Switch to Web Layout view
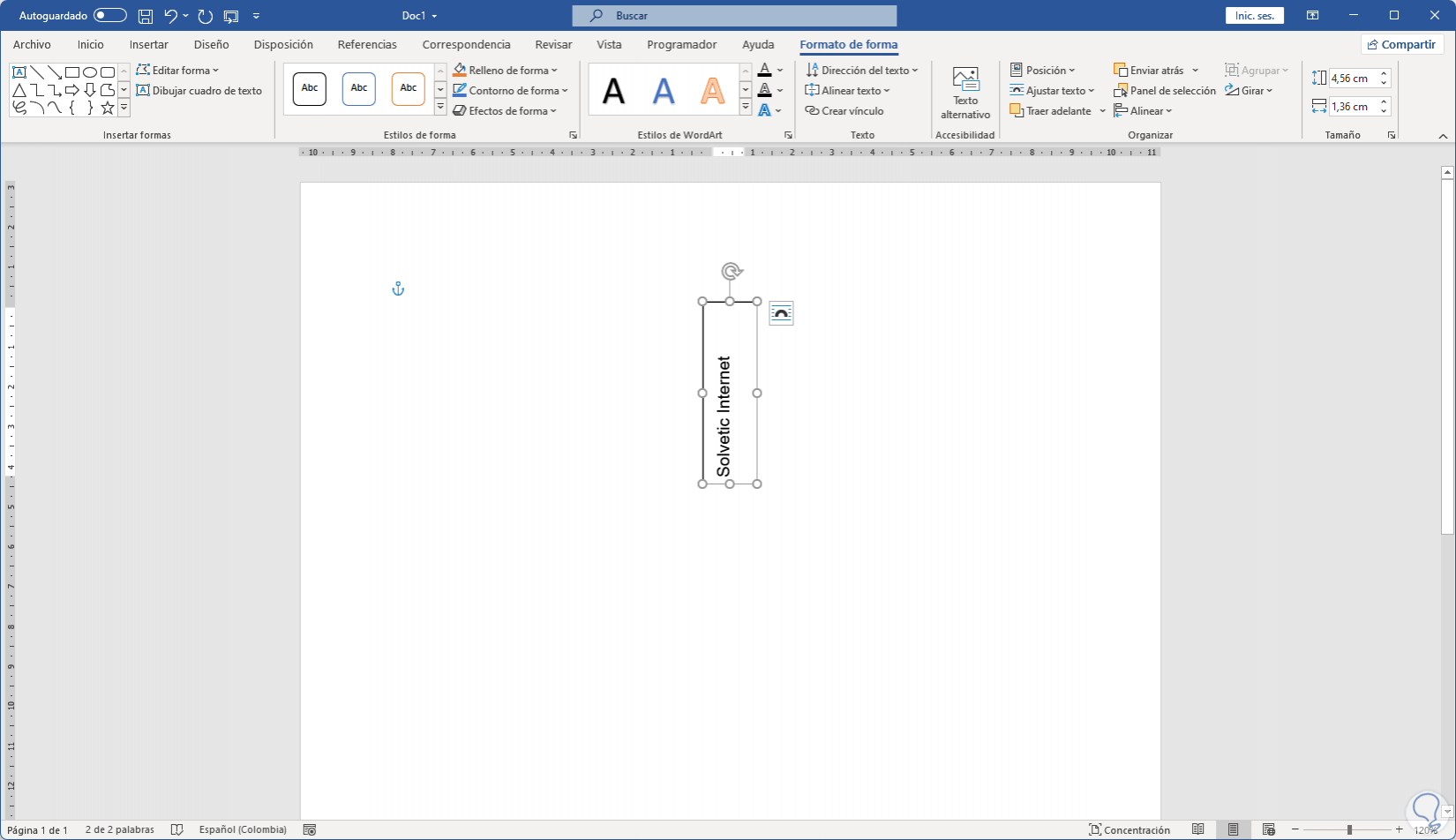The height and width of the screenshot is (840, 1456). (x=1268, y=829)
